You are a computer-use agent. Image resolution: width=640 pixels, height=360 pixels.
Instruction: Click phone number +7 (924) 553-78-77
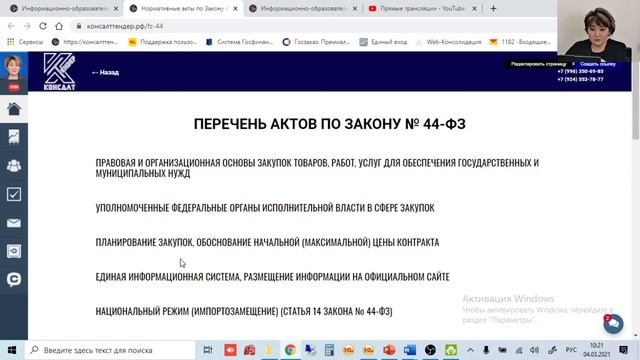click(x=580, y=80)
